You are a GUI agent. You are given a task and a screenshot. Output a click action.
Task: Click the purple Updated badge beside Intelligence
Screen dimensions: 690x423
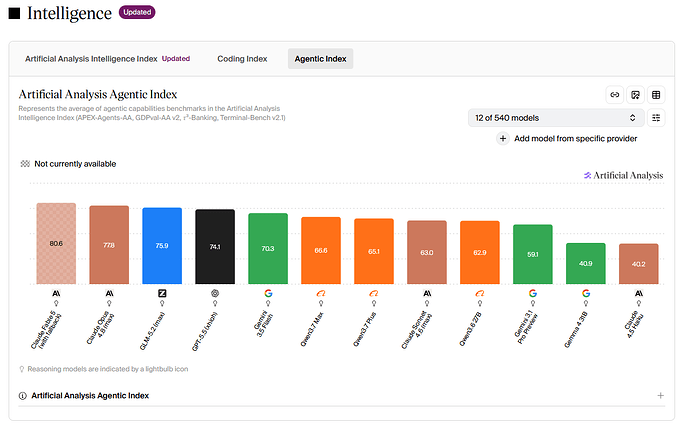coord(137,12)
